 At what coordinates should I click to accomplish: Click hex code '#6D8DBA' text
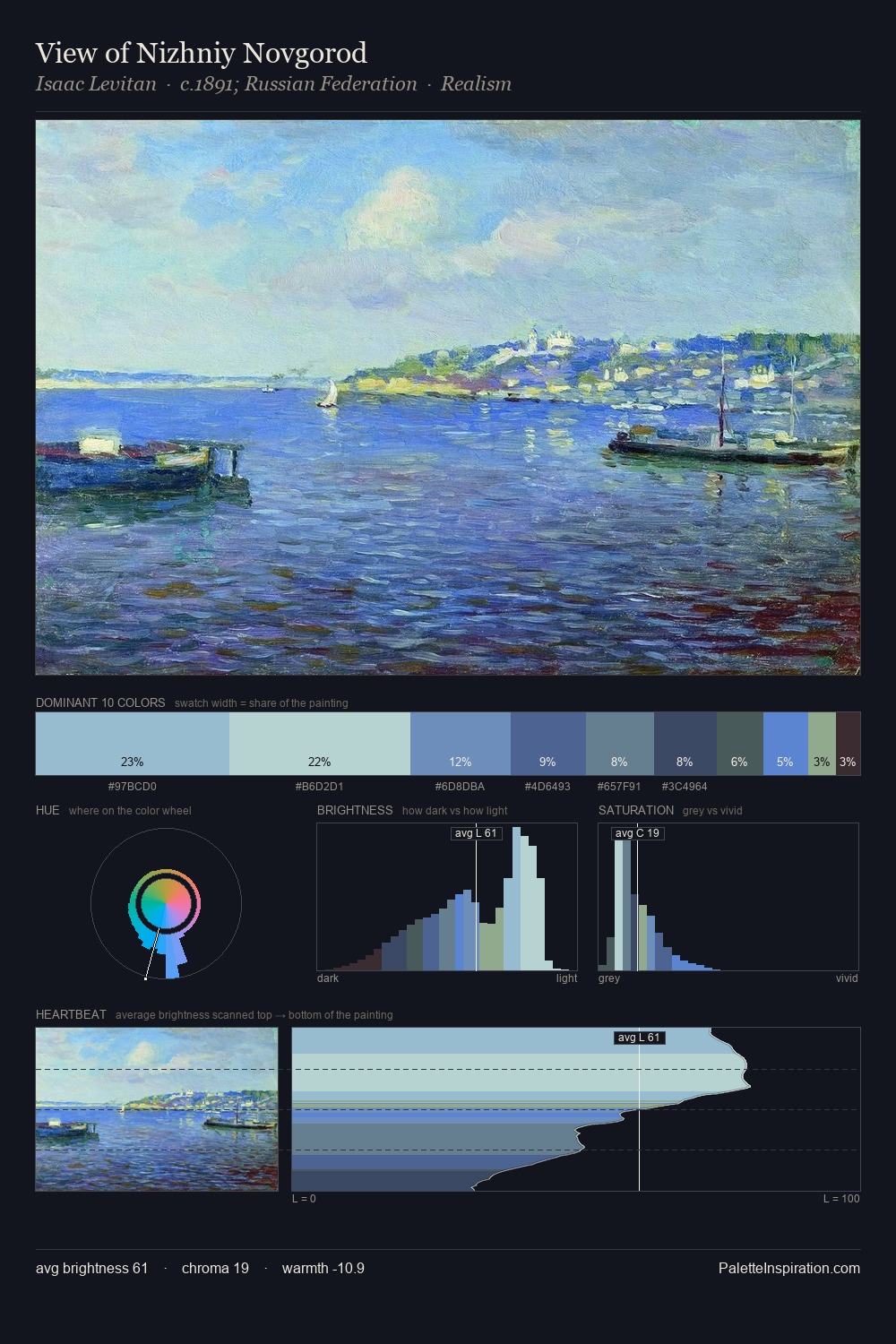point(460,787)
